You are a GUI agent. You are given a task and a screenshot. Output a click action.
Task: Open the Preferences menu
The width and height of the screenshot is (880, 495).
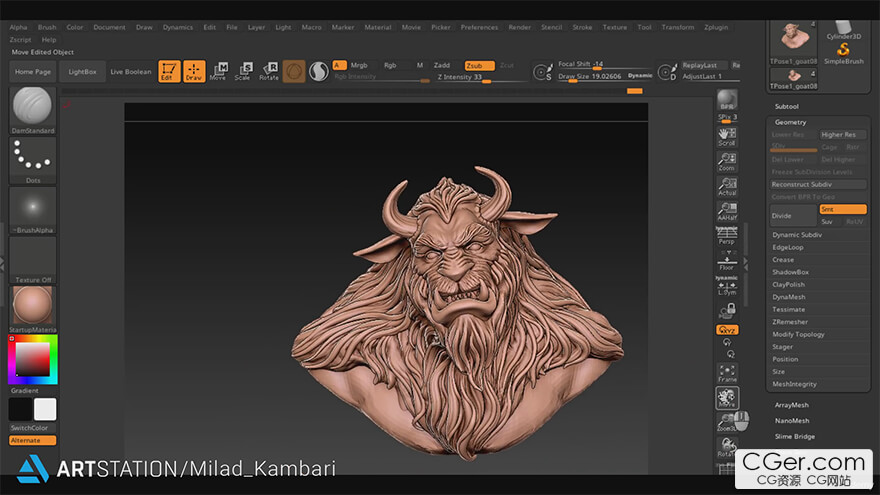coord(479,28)
